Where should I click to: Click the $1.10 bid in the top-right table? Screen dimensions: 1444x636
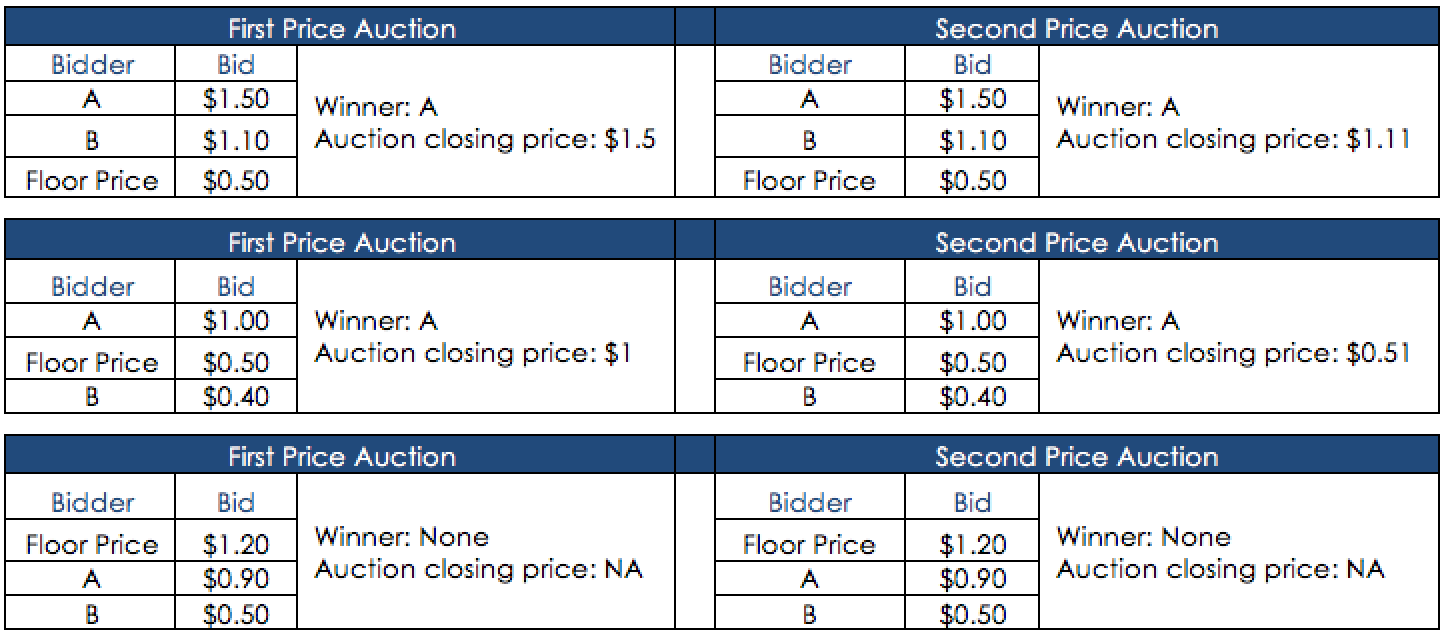click(972, 141)
